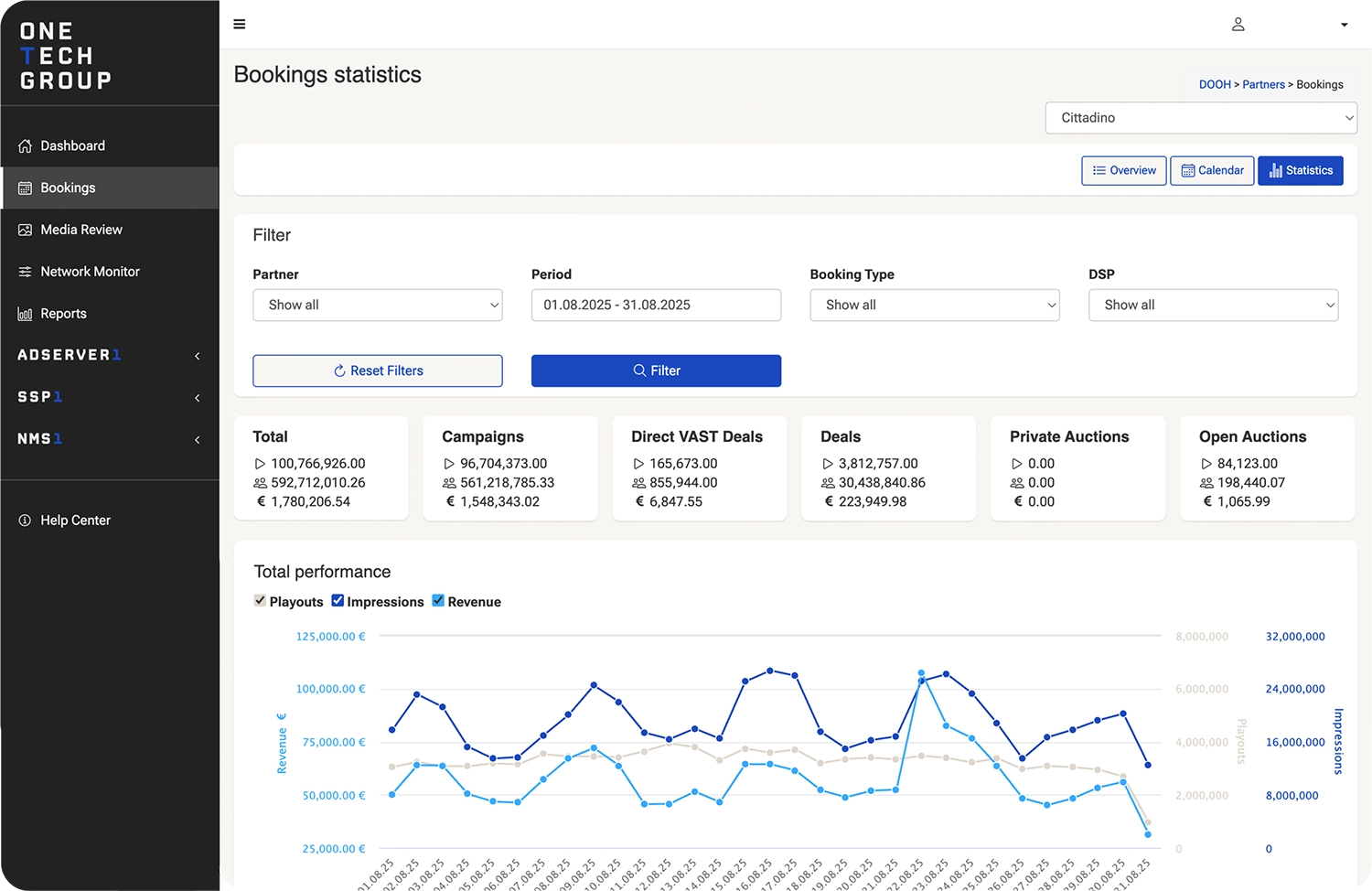The image size is (1372, 891).
Task: Click the Reports bar chart icon
Action: click(25, 314)
